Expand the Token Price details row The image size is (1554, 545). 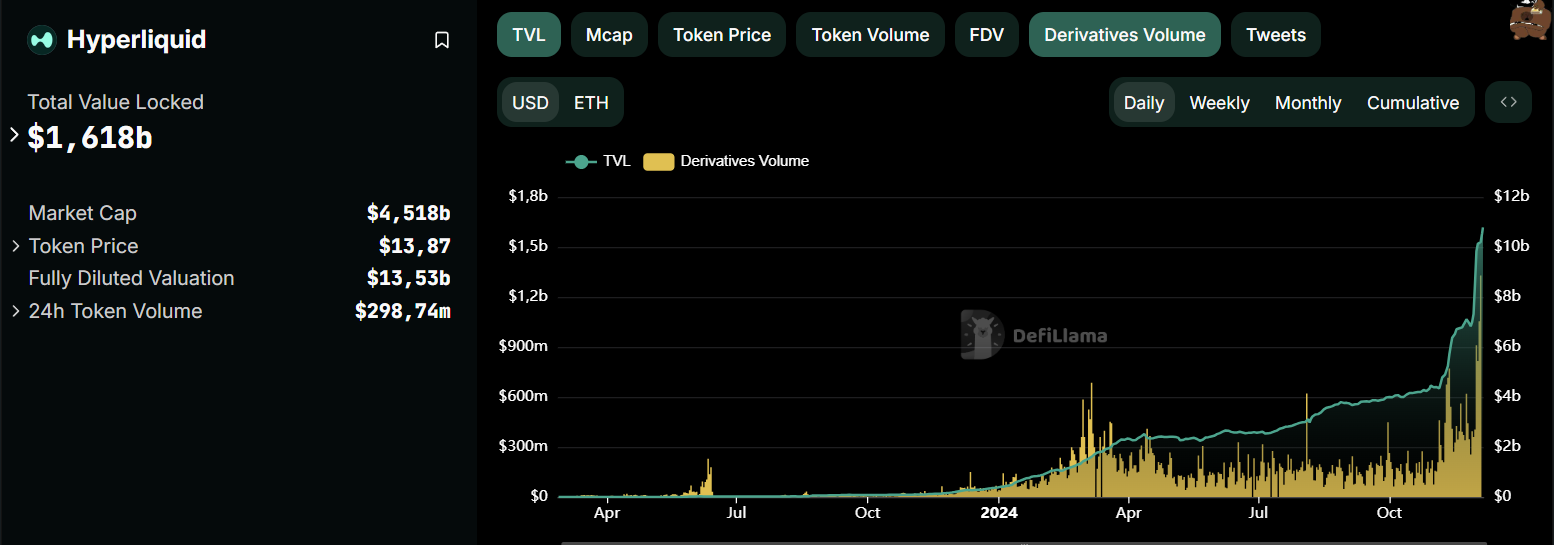[x=15, y=246]
